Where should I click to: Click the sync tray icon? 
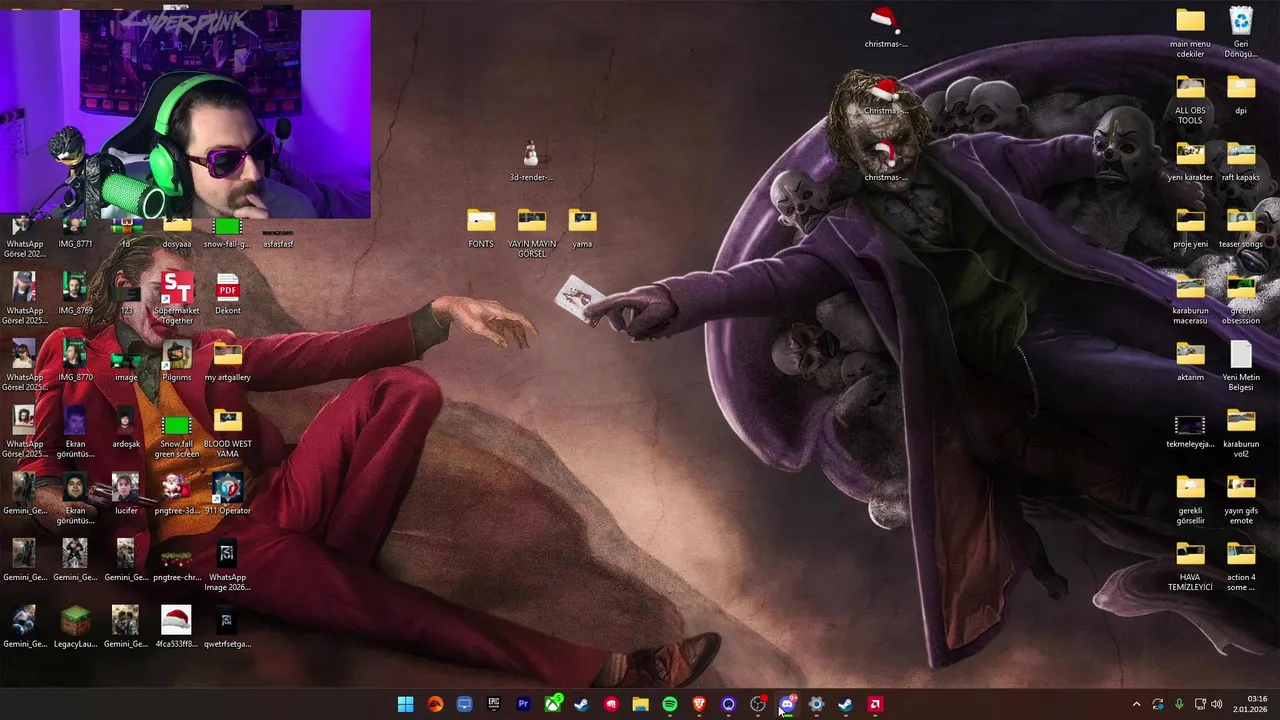point(1158,704)
